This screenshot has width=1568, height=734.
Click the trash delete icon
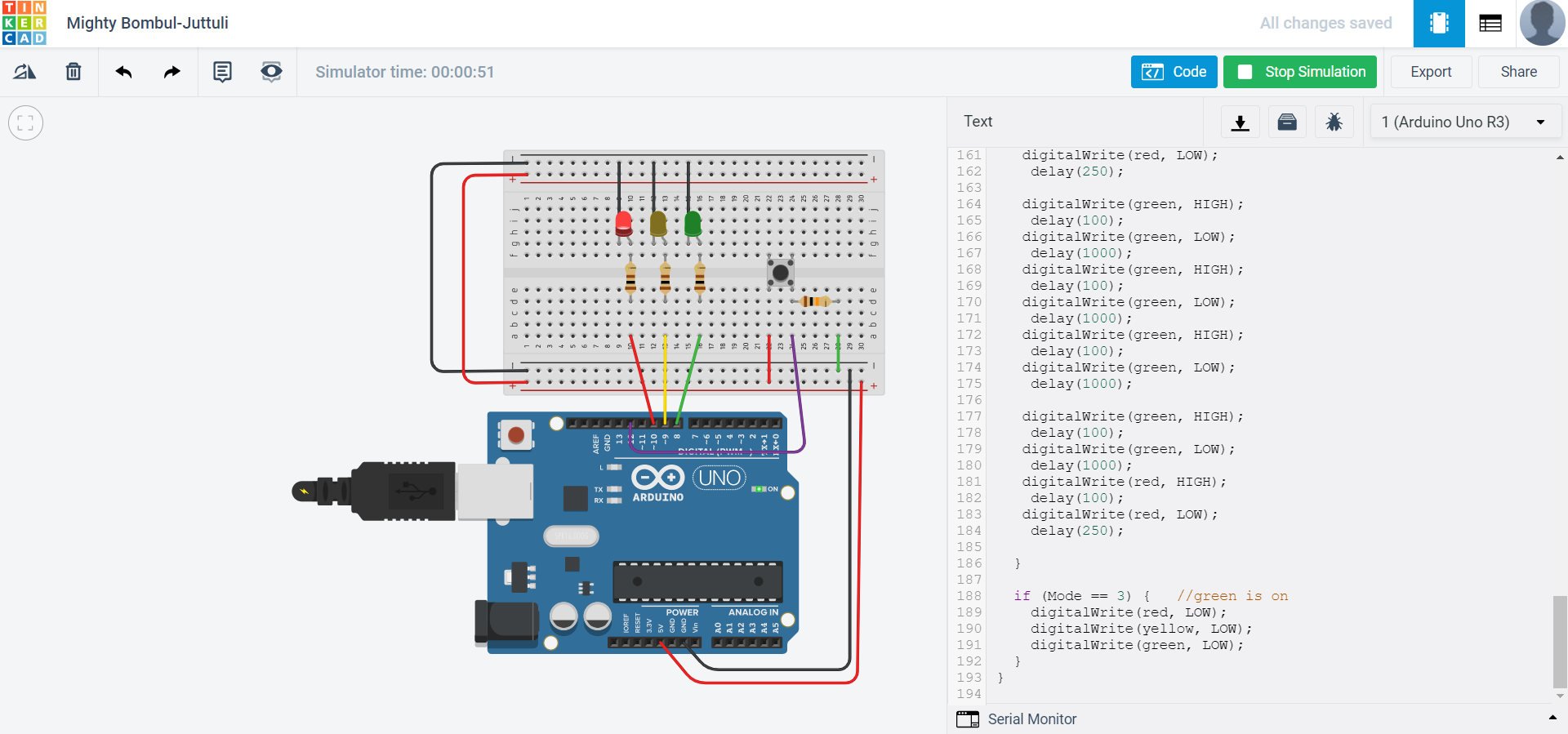73,72
